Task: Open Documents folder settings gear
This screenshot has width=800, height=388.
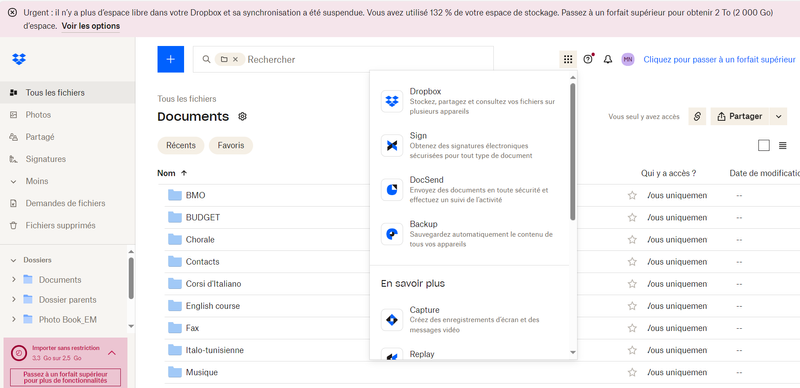Action: click(242, 116)
